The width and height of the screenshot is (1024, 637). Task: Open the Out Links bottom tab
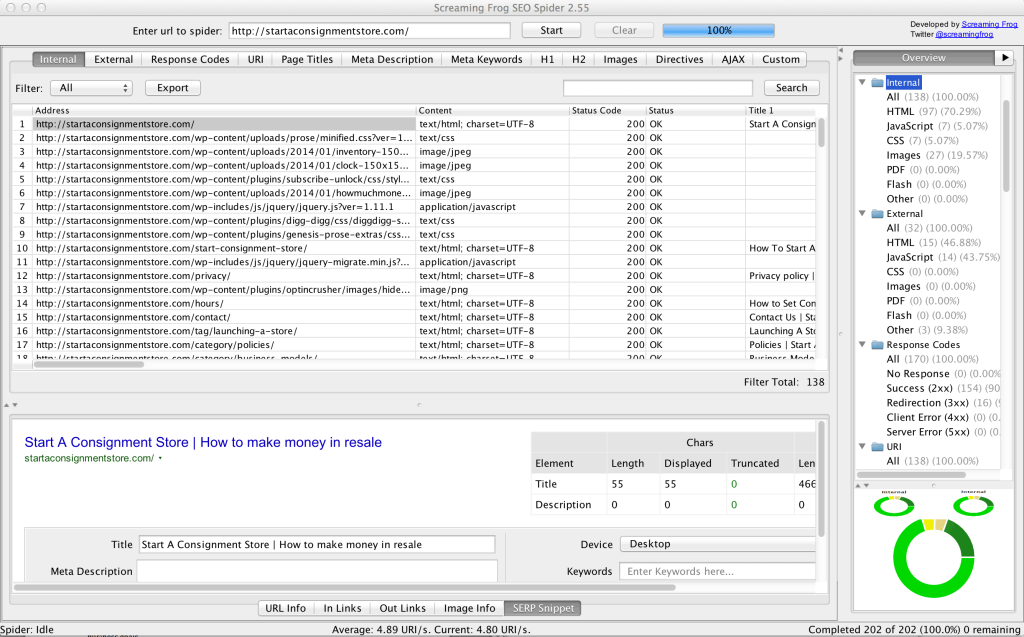[402, 608]
